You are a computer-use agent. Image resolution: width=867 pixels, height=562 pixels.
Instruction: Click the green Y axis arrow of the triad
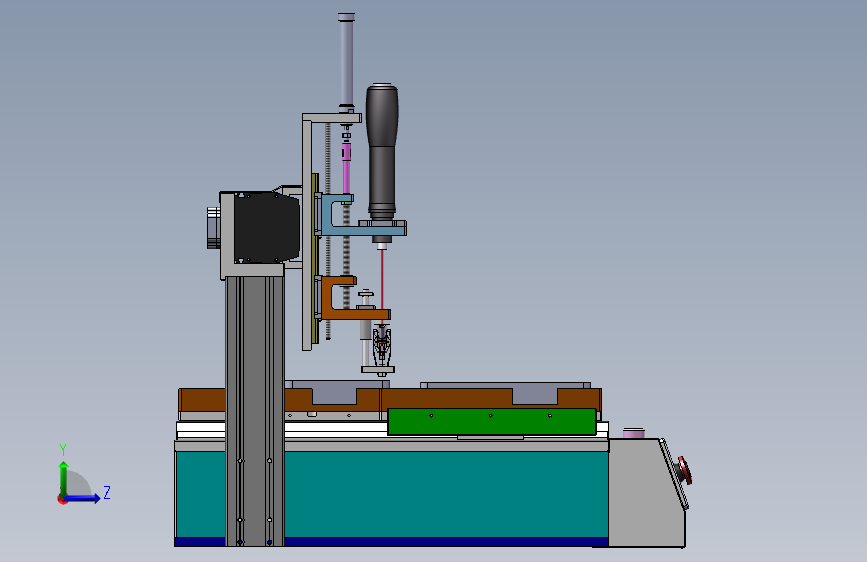pos(64,478)
